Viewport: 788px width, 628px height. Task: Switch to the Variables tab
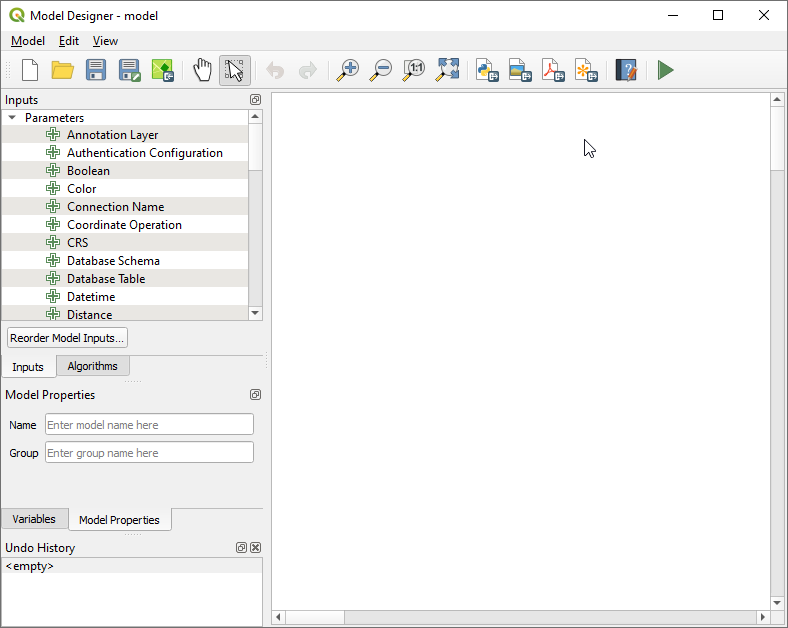(34, 519)
